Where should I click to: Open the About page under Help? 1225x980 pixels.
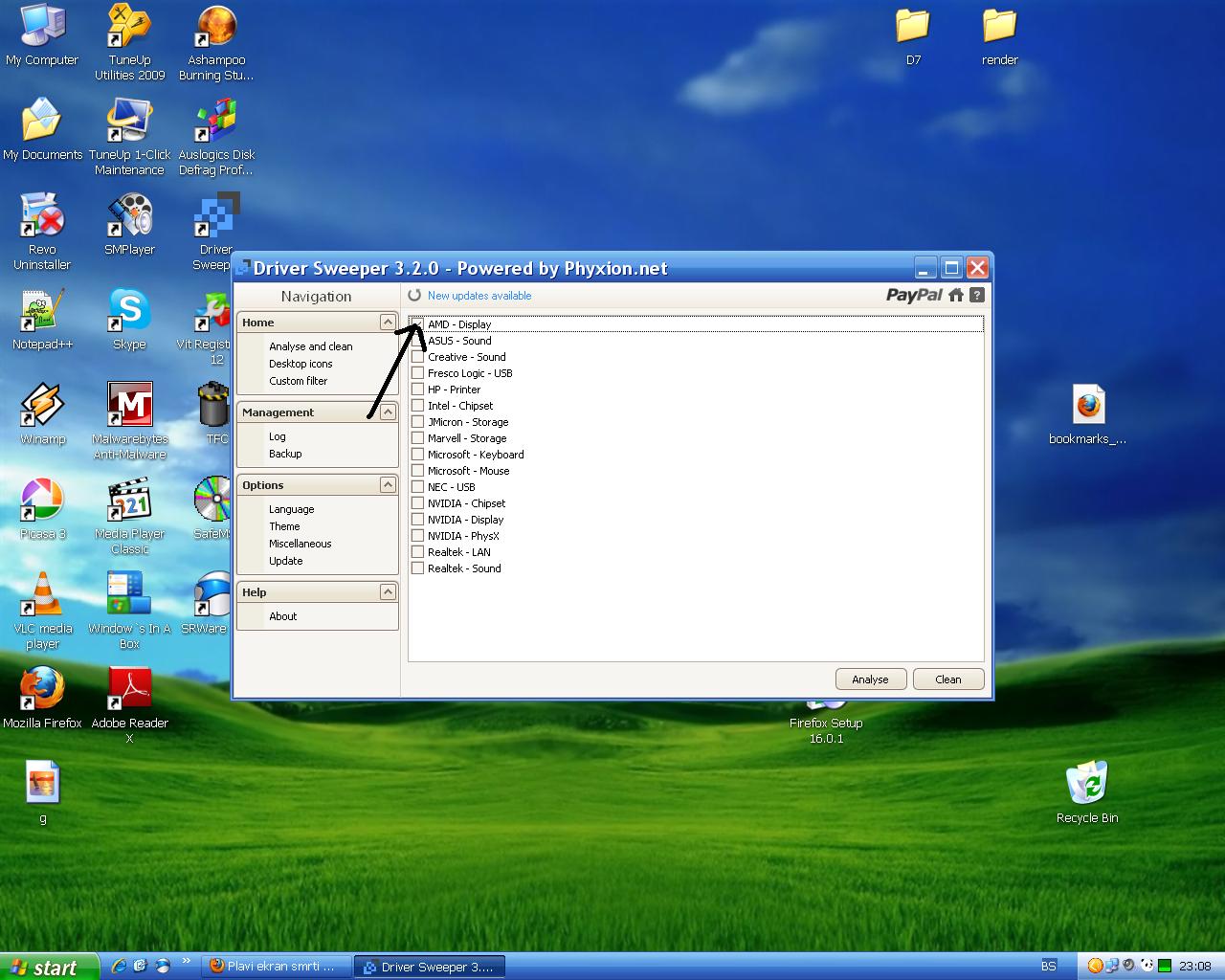pyautogui.click(x=282, y=616)
